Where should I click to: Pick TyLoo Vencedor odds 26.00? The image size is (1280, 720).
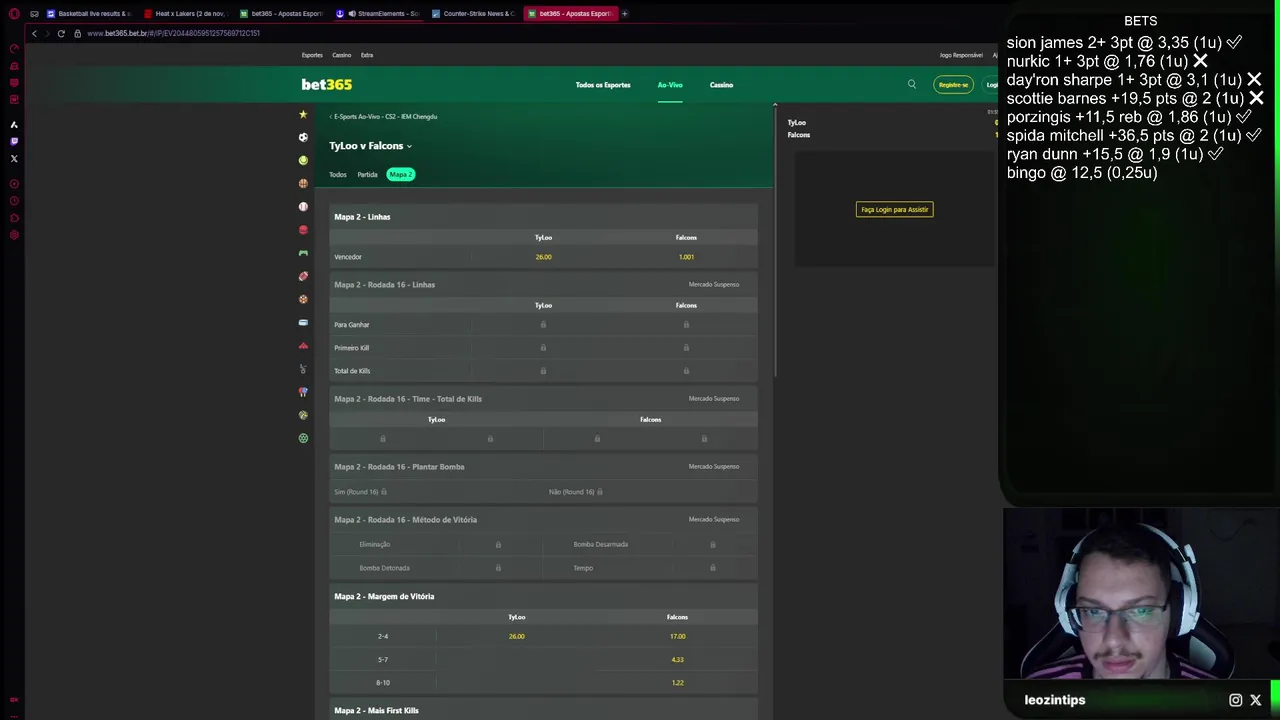coord(543,257)
